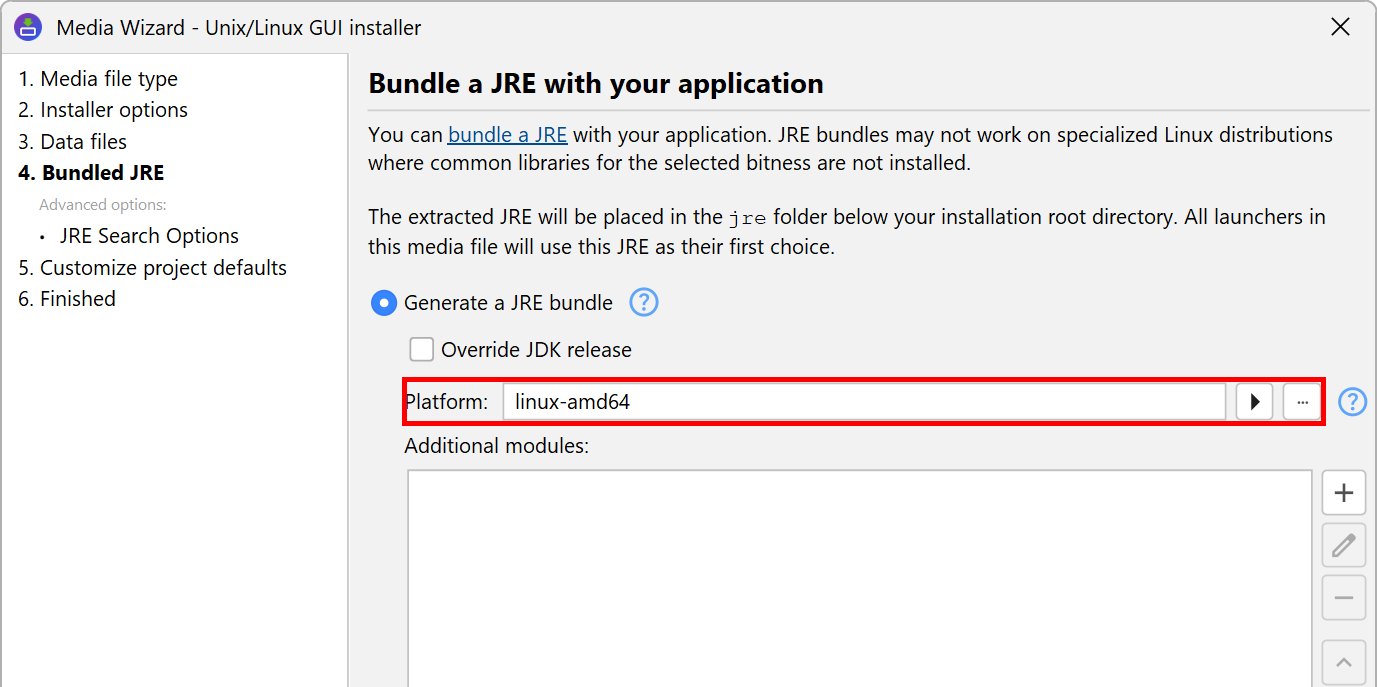Click the Platform text field

[x=863, y=402]
